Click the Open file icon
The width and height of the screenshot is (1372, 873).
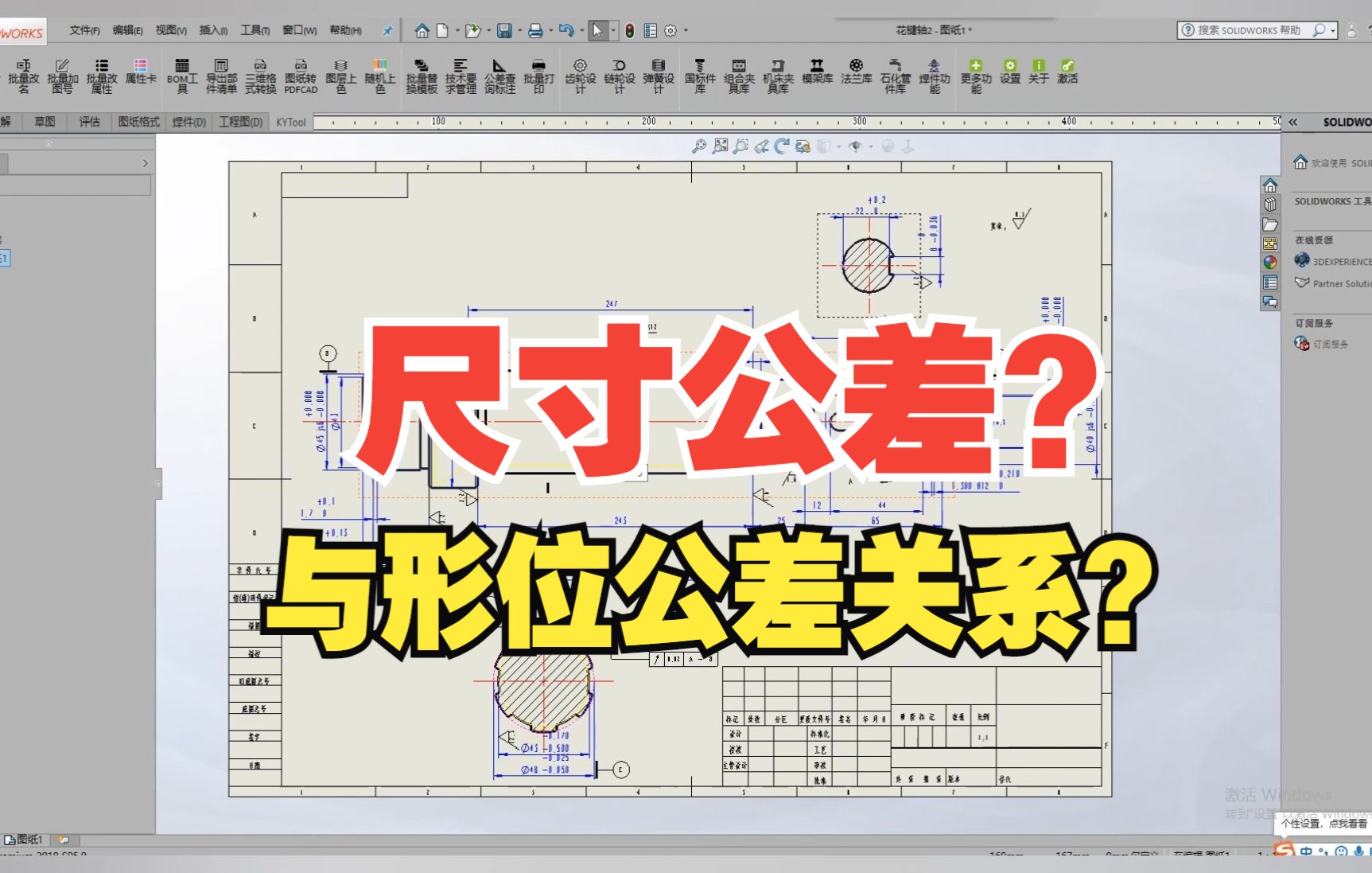point(472,31)
